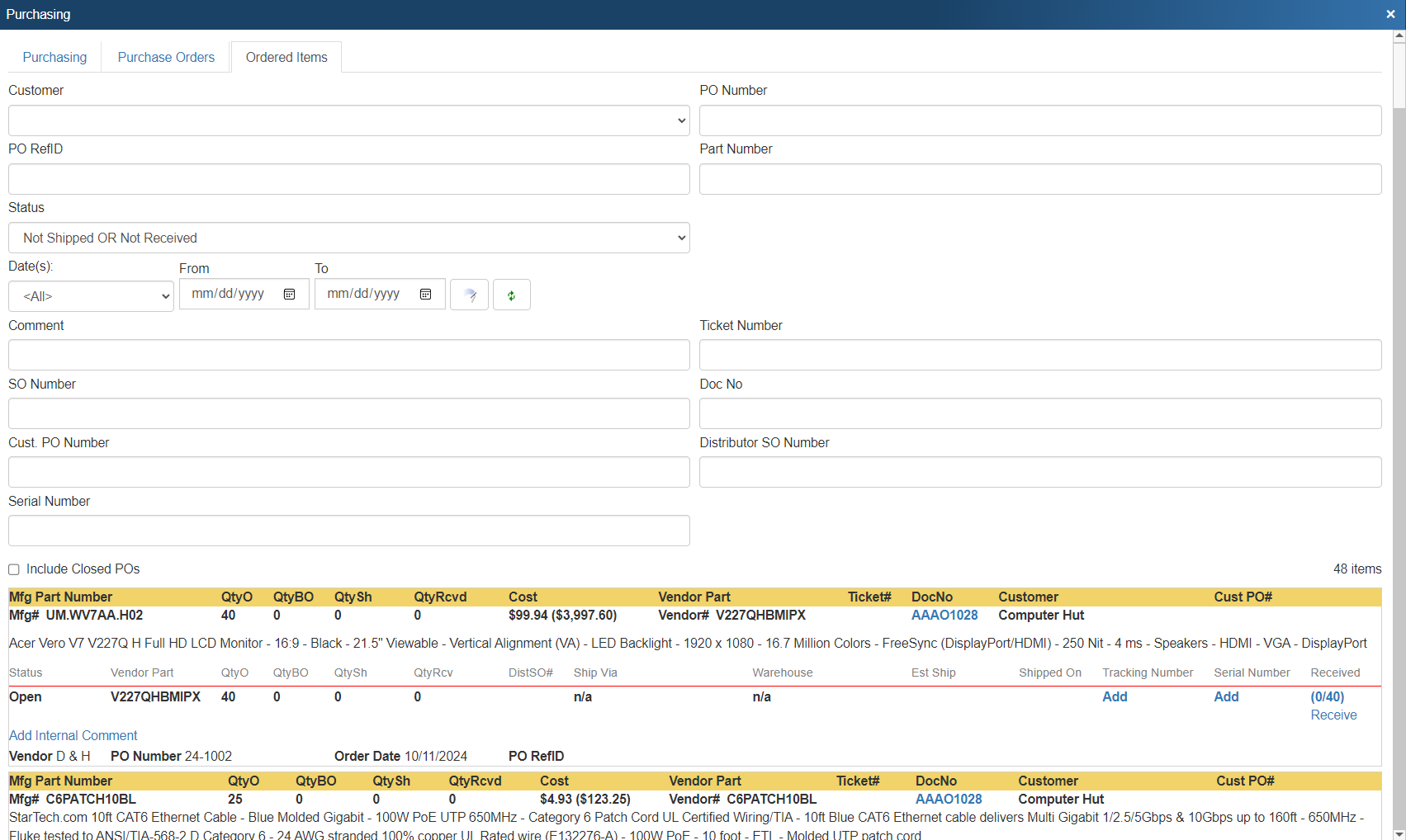1406x840 pixels.
Task: Select the Ordered Items tab
Action: coord(286,57)
